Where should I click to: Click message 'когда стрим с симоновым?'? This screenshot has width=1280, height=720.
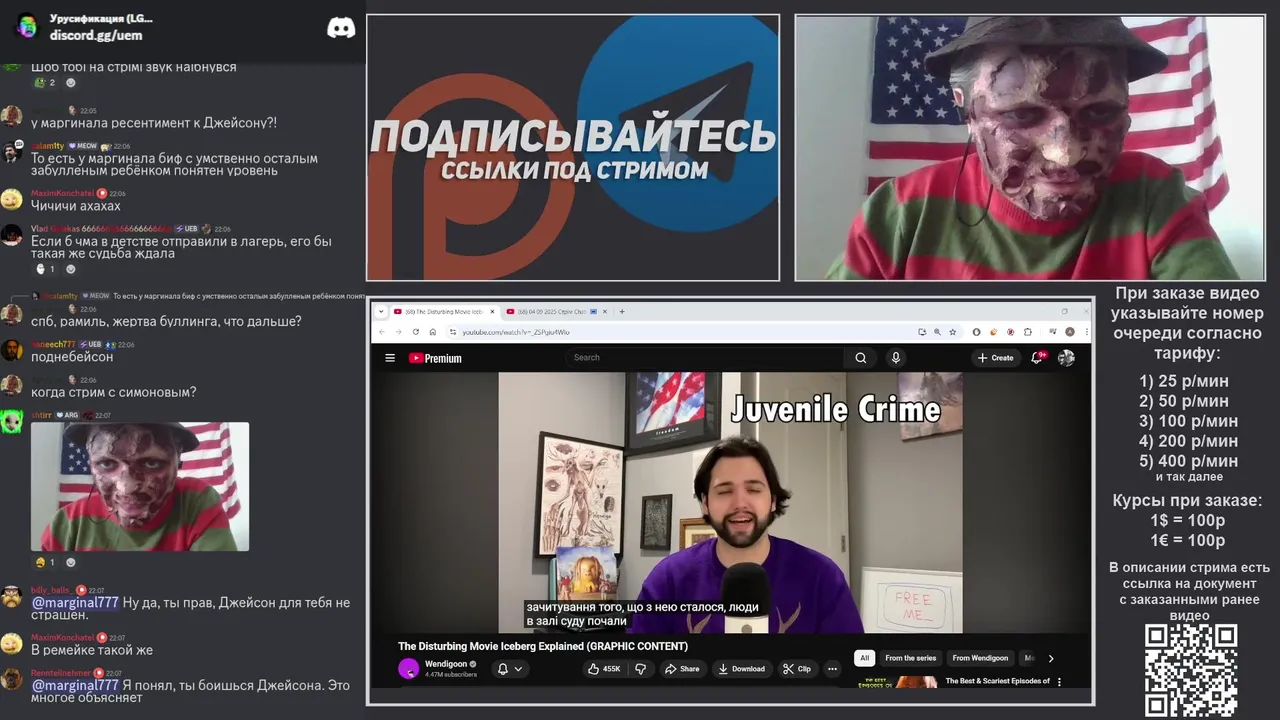(x=113, y=392)
